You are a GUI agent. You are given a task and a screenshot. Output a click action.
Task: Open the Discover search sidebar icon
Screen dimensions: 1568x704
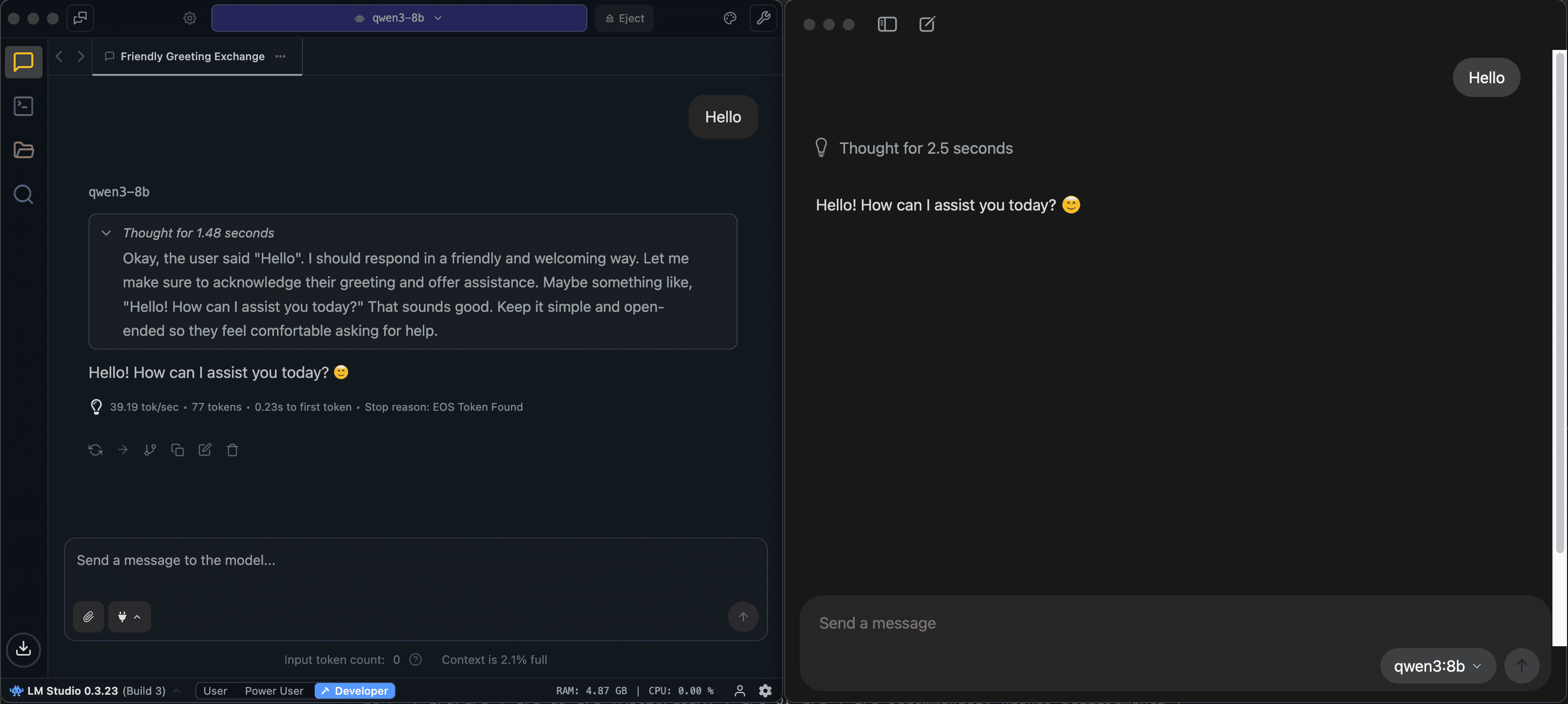coord(23,194)
